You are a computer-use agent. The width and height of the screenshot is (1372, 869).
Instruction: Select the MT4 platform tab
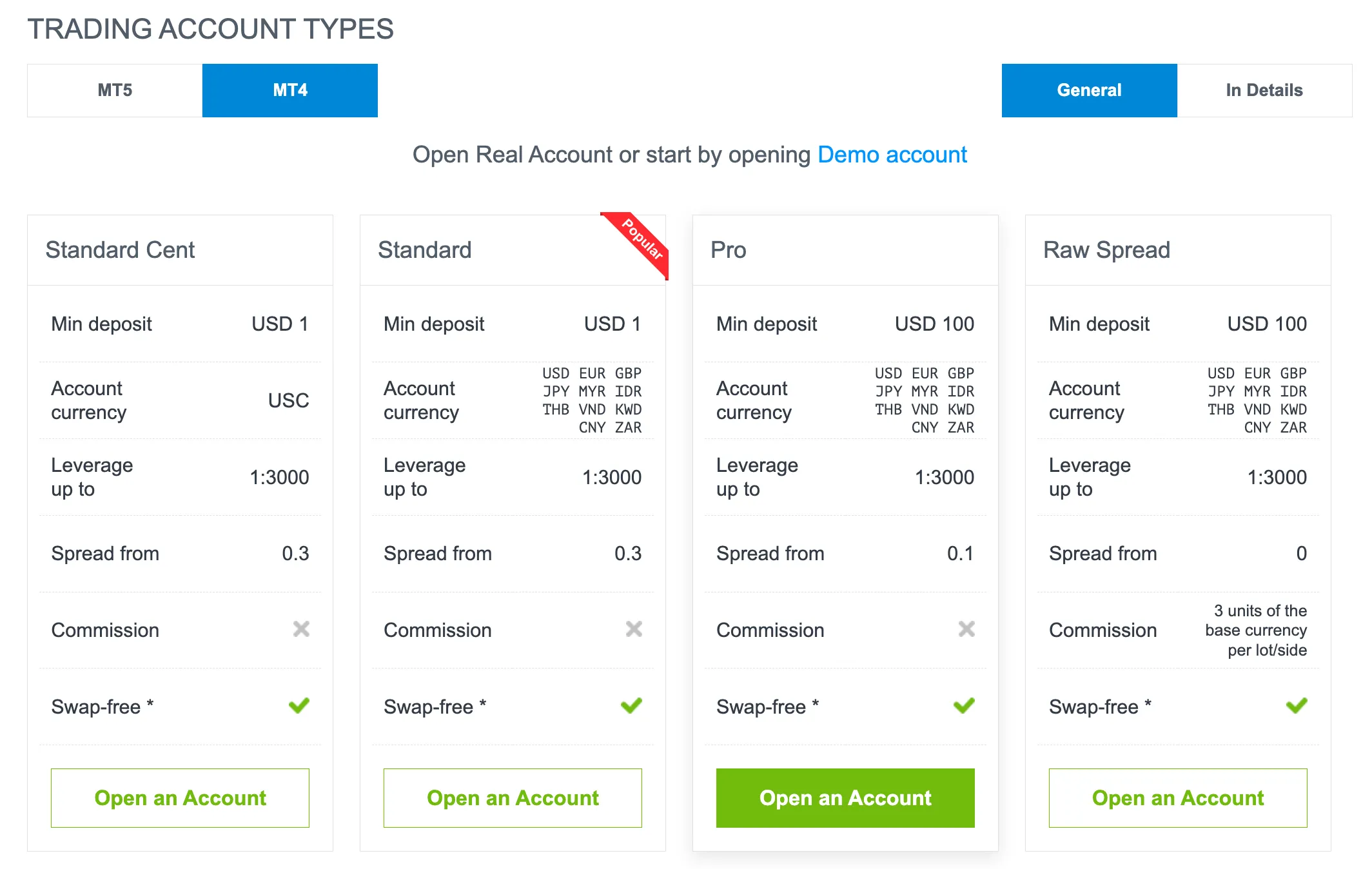290,90
